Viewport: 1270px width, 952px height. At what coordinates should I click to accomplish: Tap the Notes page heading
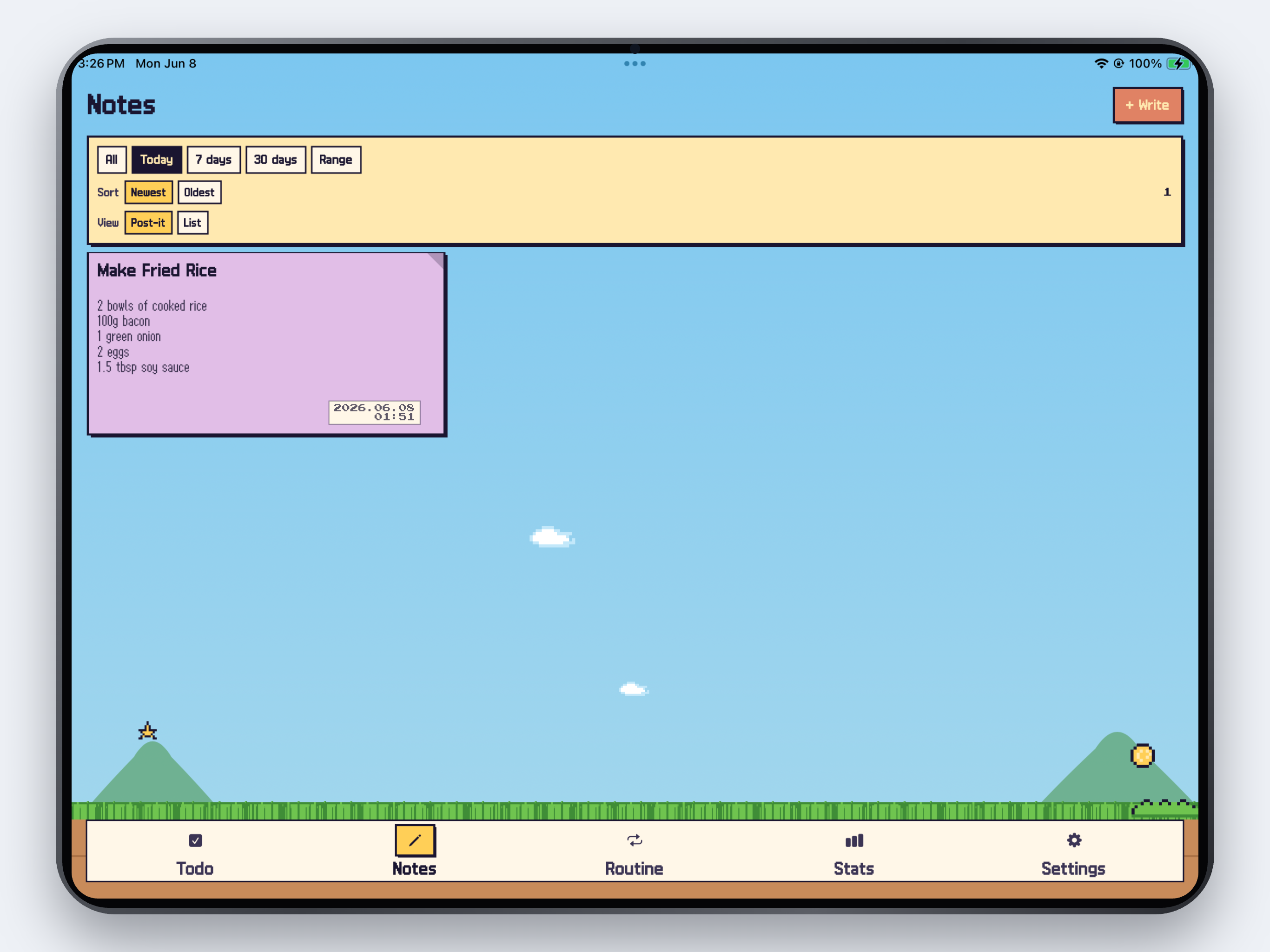point(121,105)
